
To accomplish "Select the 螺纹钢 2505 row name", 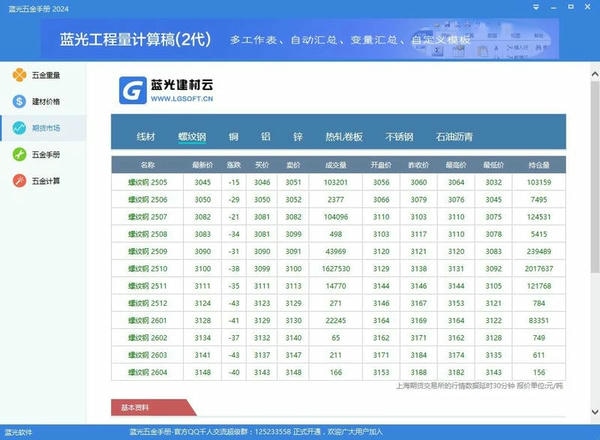I will click(x=148, y=182).
